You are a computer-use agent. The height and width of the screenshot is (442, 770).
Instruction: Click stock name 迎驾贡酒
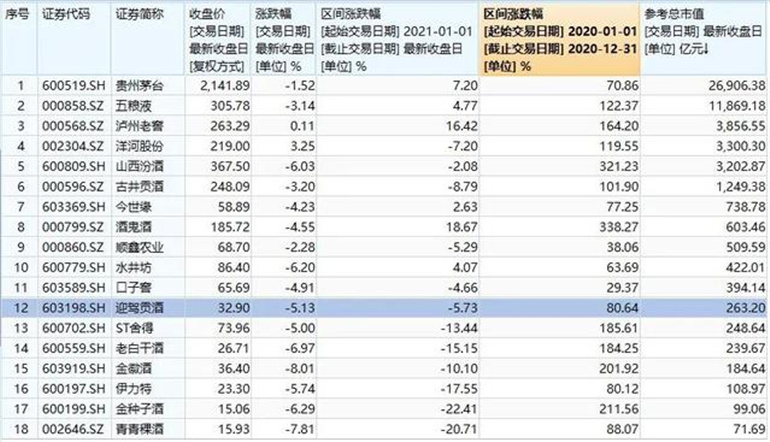tap(139, 308)
